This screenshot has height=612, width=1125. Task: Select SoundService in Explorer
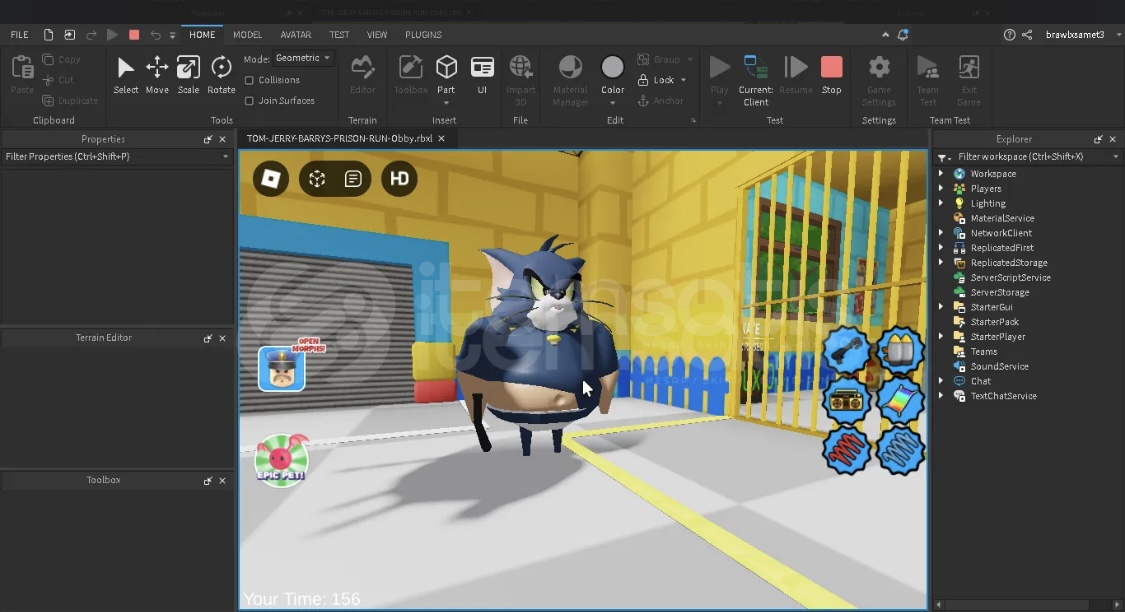point(999,367)
